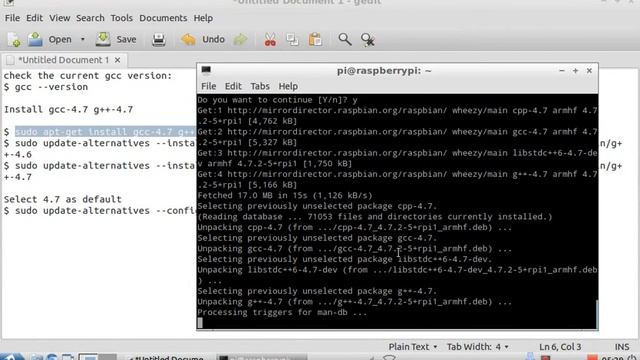This screenshot has width=640, height=360.
Task: Click the terminal icon in the title bar
Action: click(x=206, y=70)
